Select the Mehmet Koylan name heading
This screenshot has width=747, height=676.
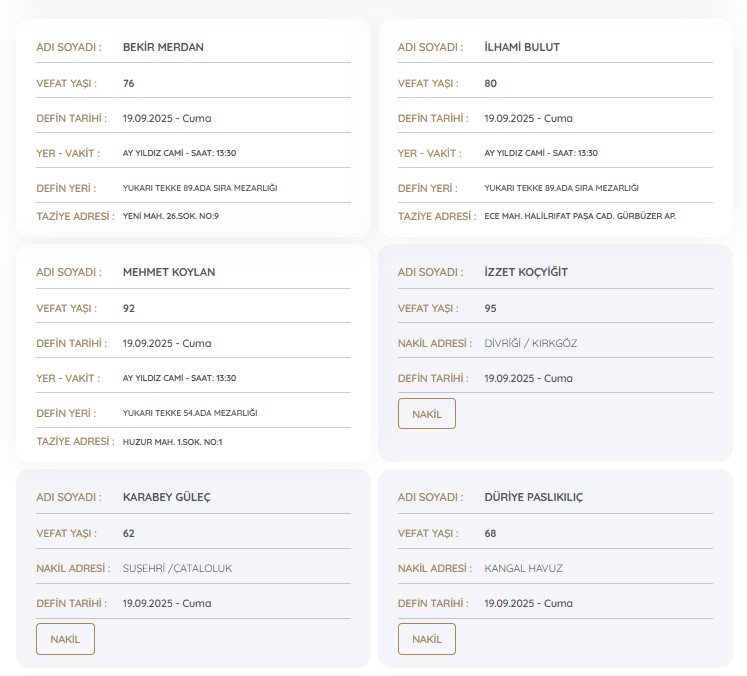click(168, 272)
